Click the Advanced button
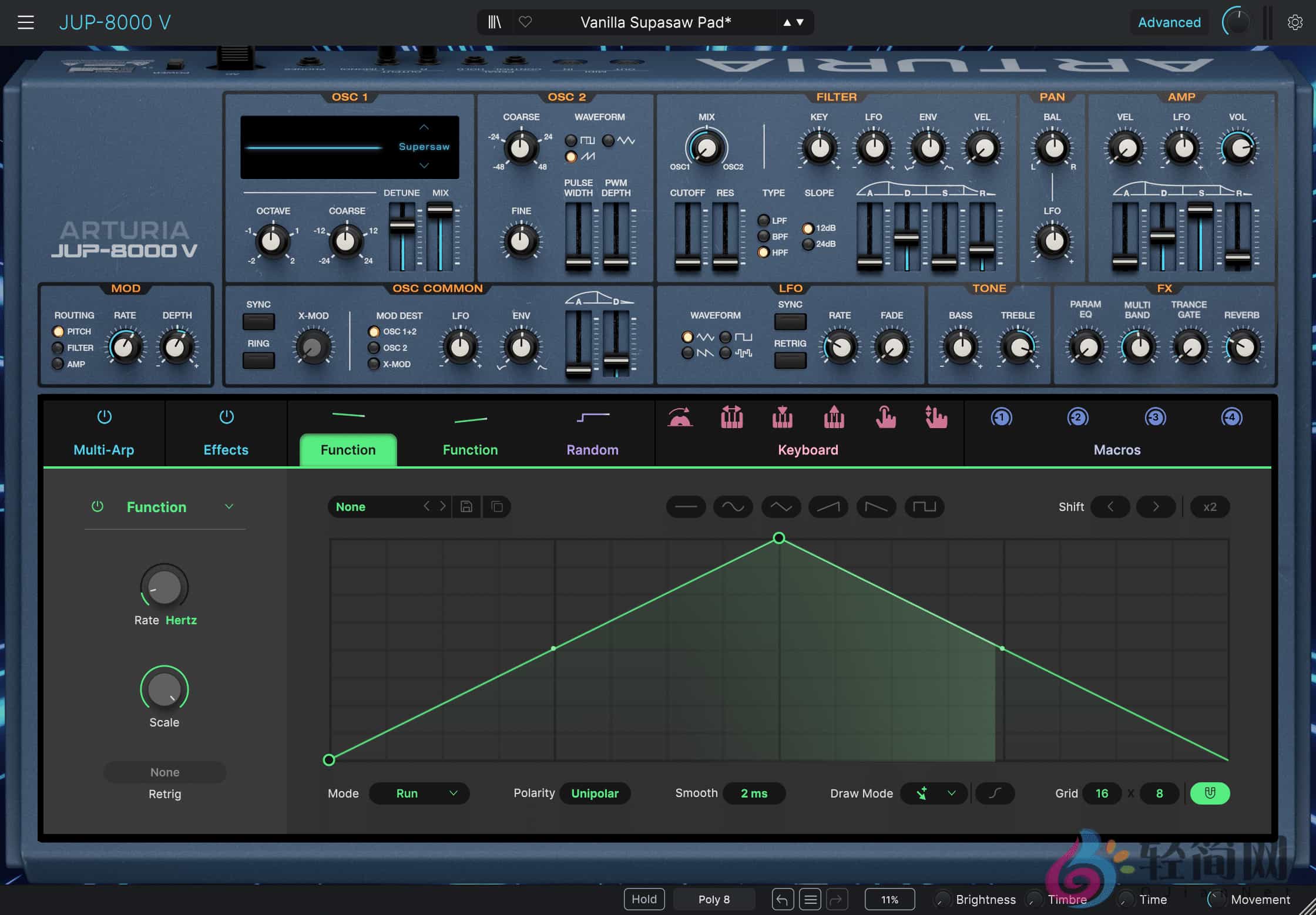Image resolution: width=1316 pixels, height=915 pixels. (1169, 22)
